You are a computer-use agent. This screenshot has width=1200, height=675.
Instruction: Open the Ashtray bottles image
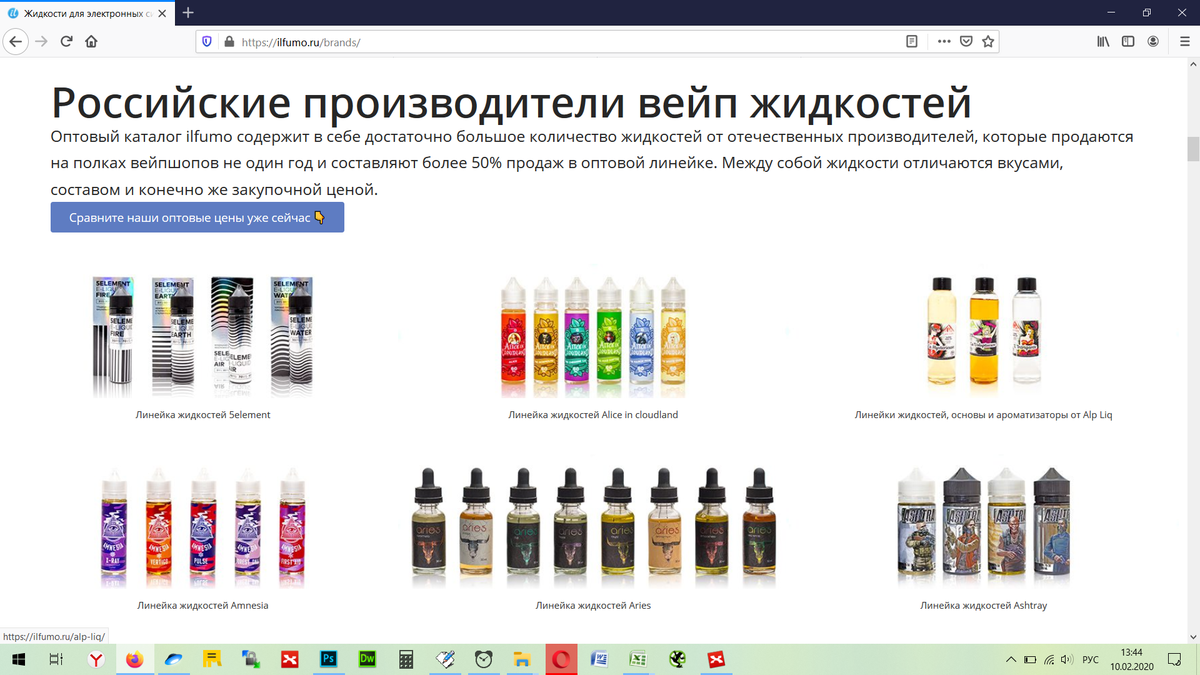(983, 529)
